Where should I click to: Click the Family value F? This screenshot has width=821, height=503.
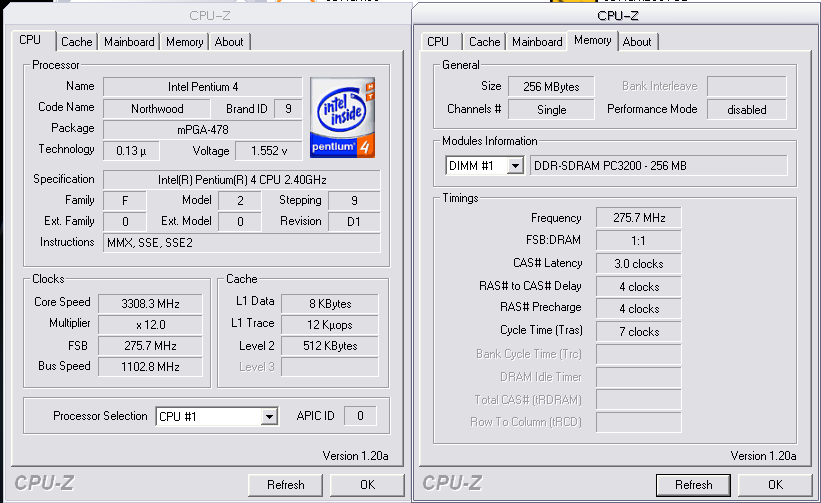click(125, 200)
